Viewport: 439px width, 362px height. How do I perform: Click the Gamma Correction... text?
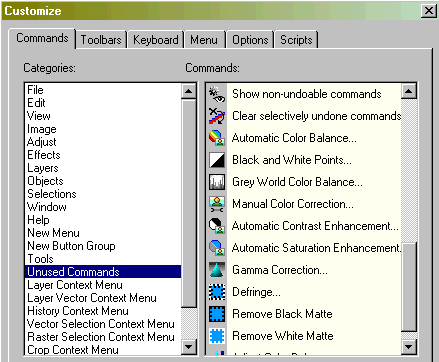click(280, 270)
